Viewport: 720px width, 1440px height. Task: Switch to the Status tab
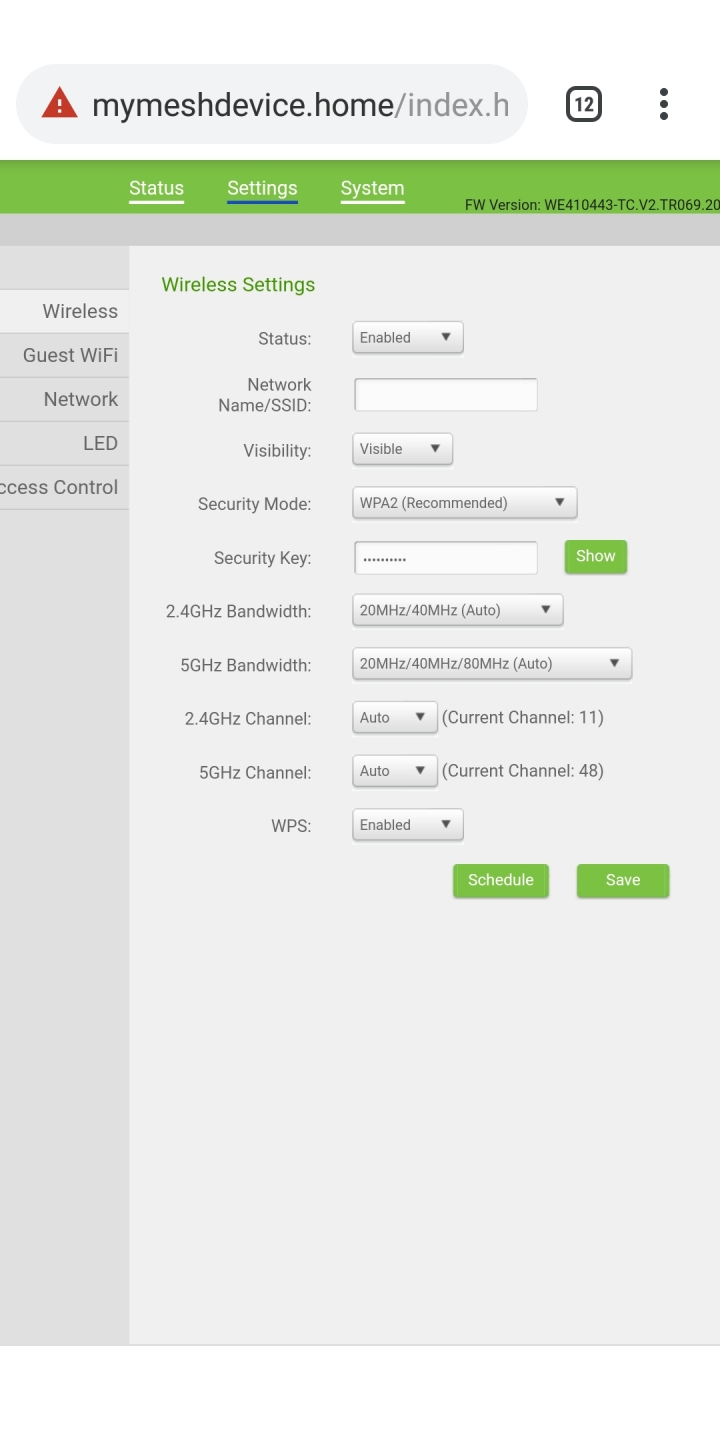coord(156,188)
